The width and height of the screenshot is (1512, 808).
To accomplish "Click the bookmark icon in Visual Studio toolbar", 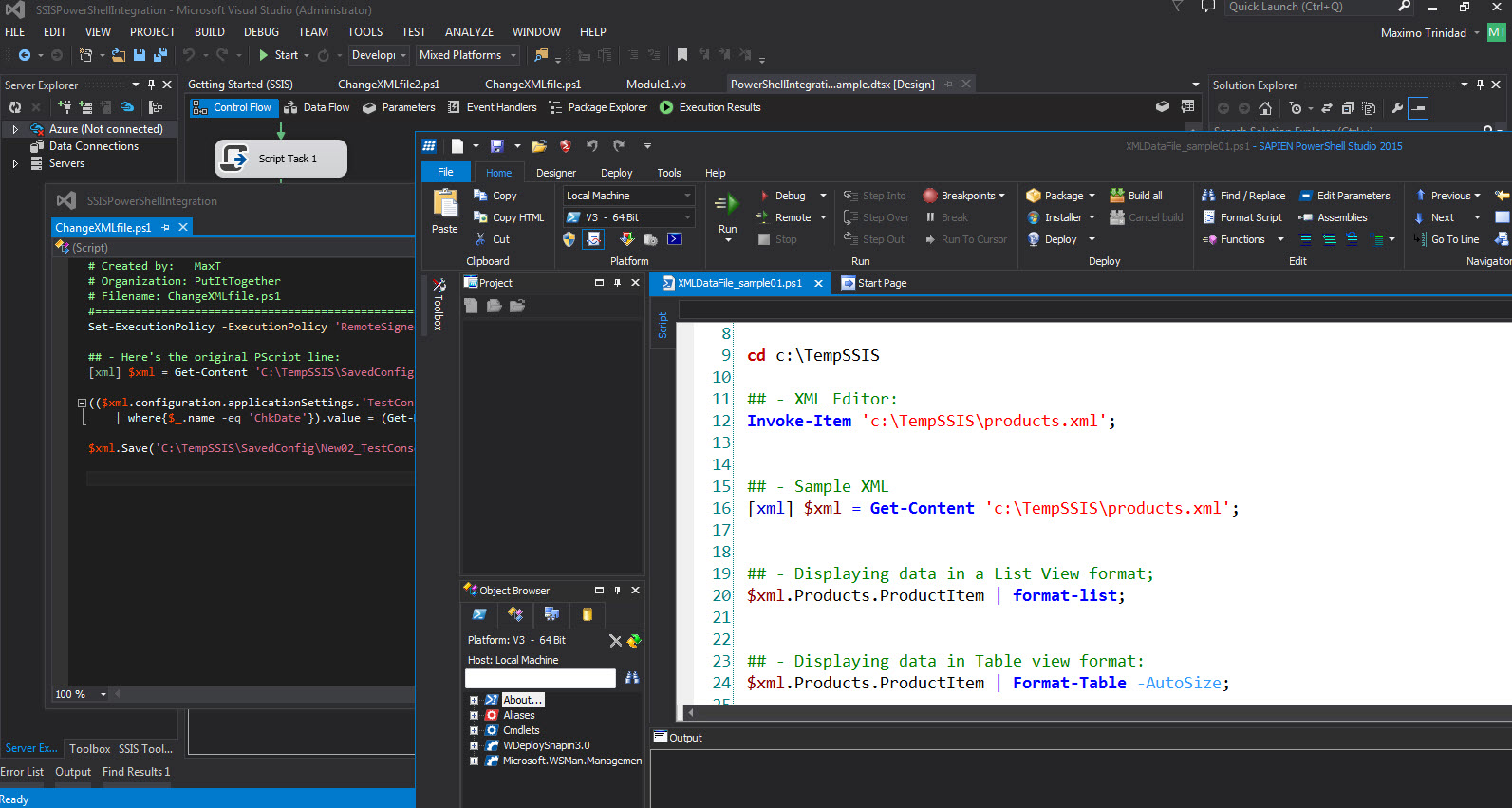I will coord(682,55).
